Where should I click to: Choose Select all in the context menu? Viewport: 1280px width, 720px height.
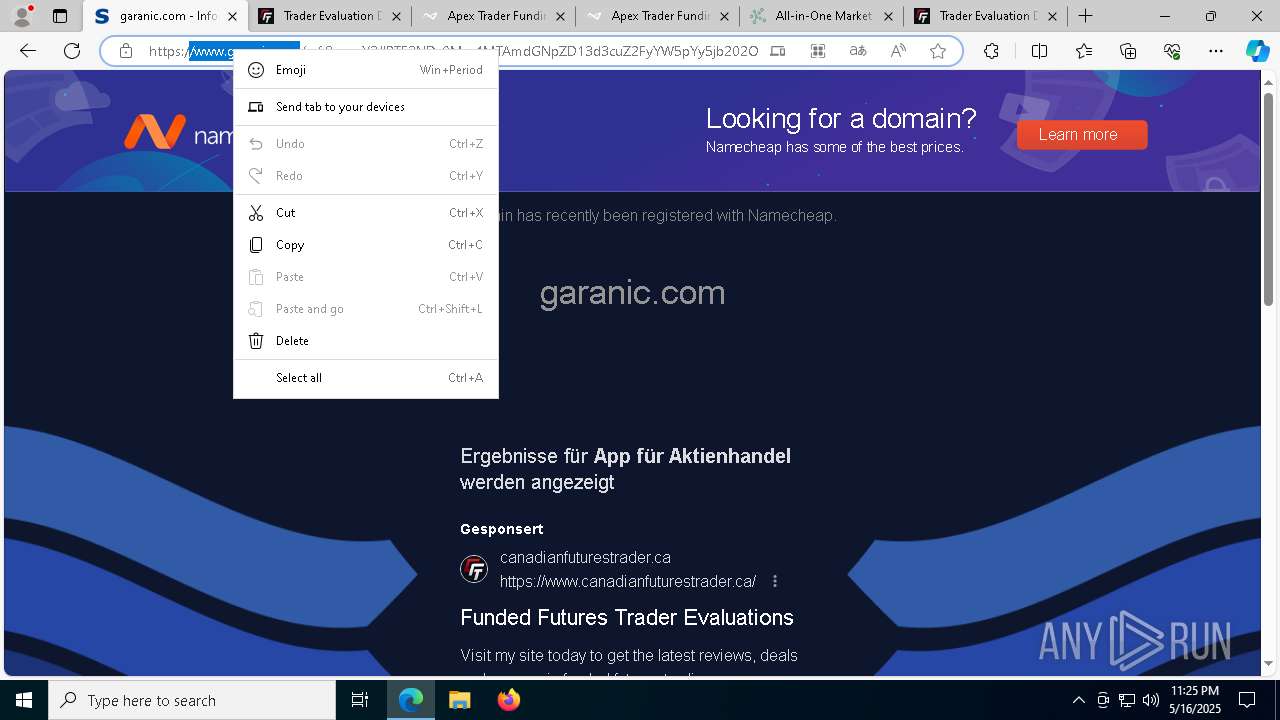tap(366, 378)
